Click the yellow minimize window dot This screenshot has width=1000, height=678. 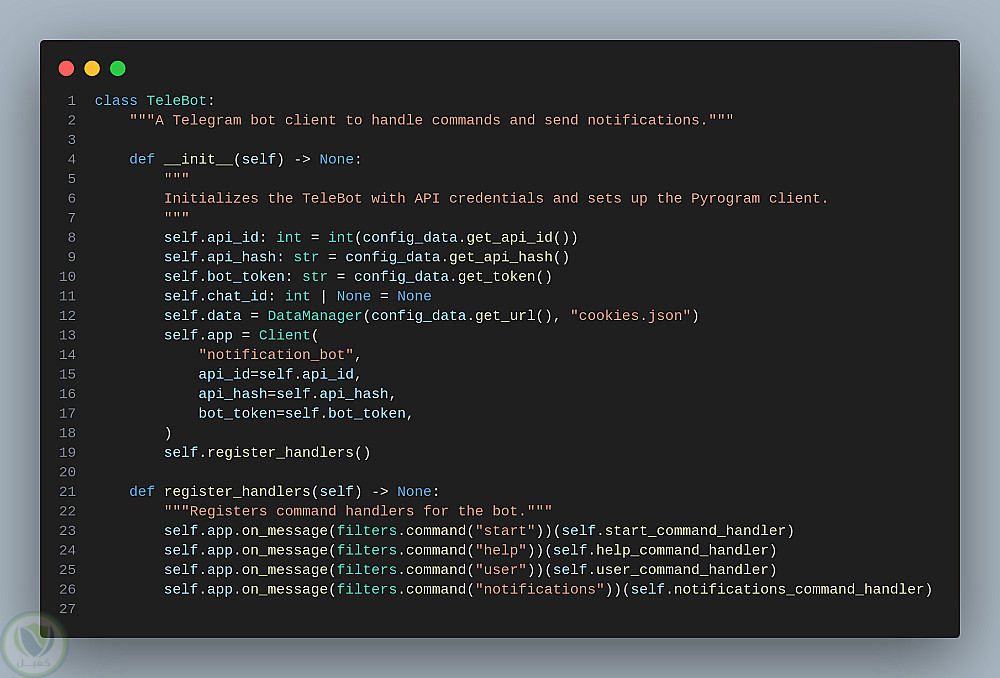[x=92, y=68]
